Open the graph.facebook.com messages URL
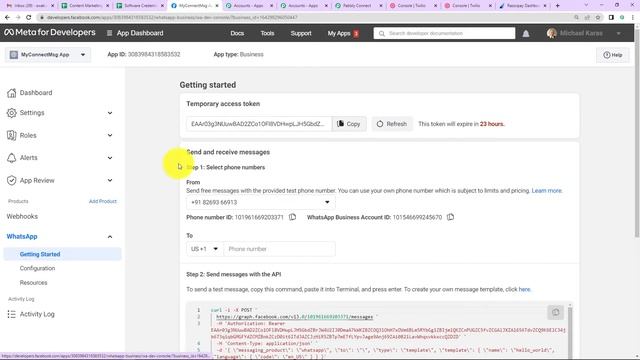The height and width of the screenshot is (360, 640). 294,317
